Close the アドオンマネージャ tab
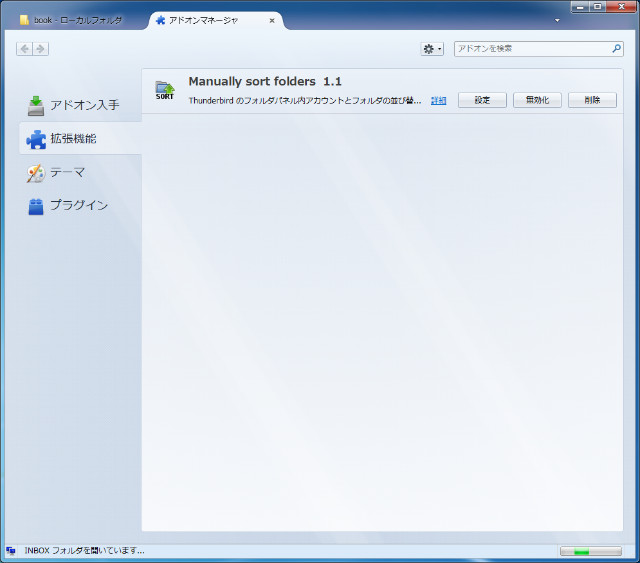Viewport: 640px width, 563px height. click(272, 20)
